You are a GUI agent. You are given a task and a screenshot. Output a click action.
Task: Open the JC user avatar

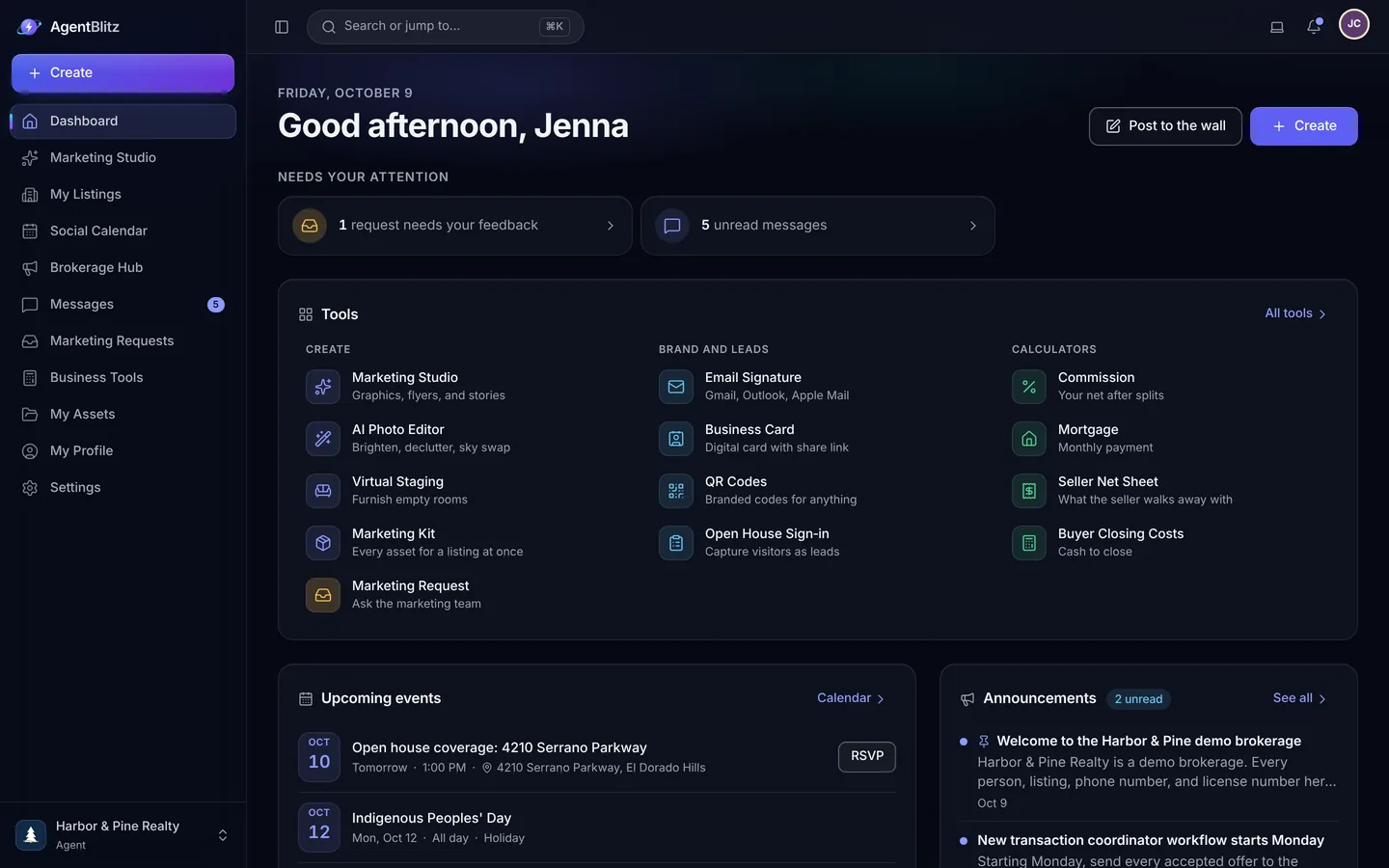tap(1354, 24)
